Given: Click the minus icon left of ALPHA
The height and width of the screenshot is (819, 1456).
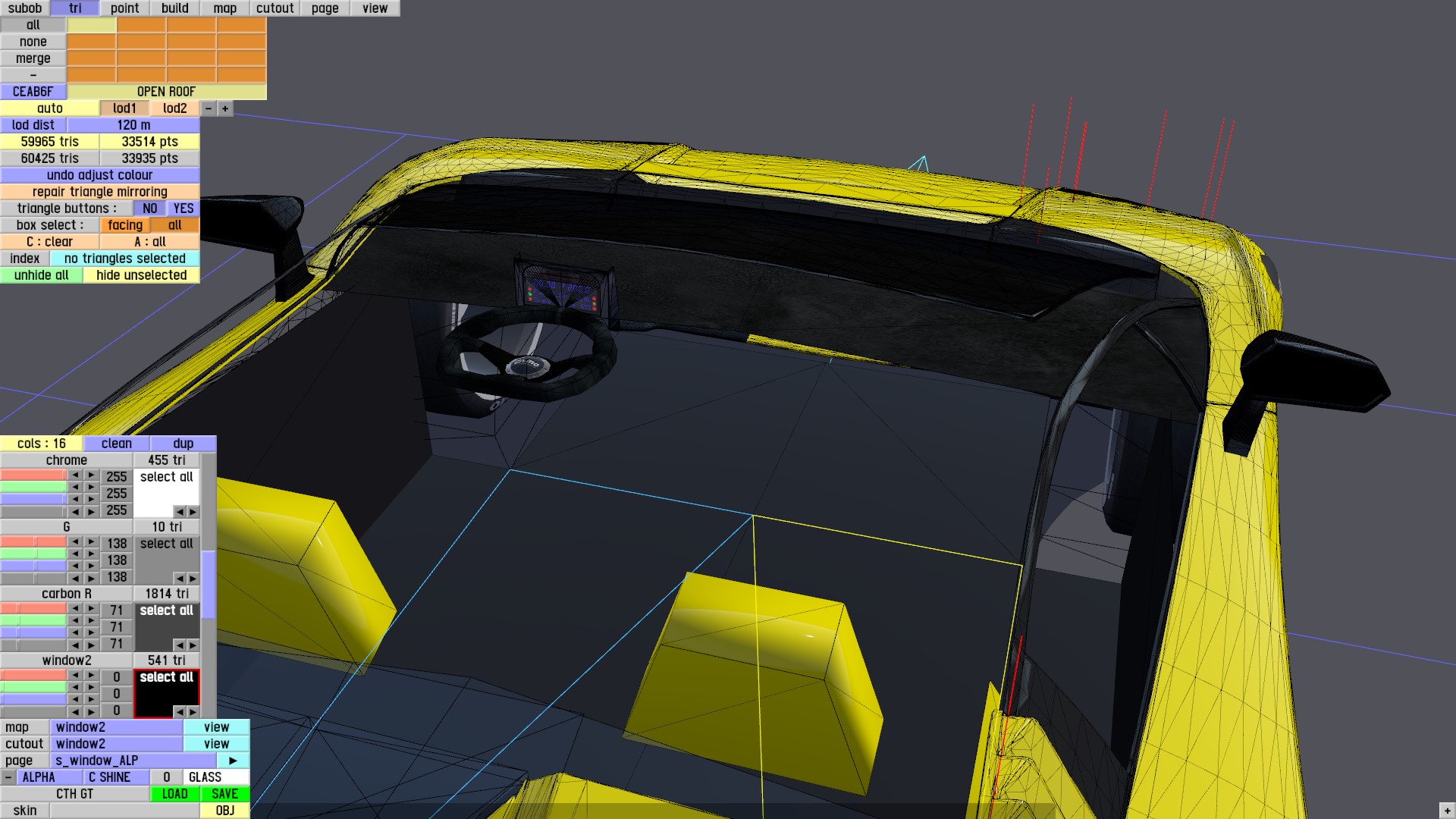Looking at the screenshot, I should pyautogui.click(x=8, y=777).
